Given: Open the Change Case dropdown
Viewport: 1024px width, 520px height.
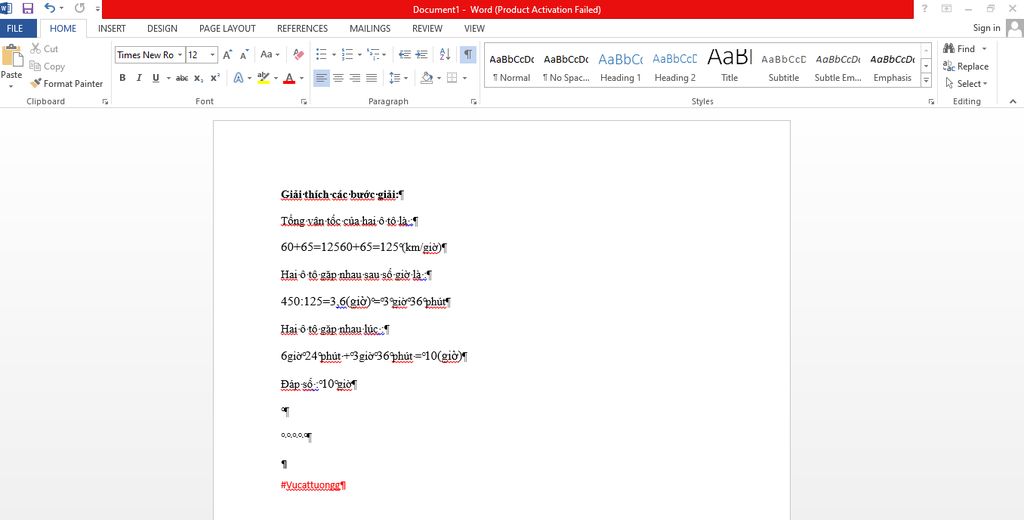Looking at the screenshot, I should pyautogui.click(x=270, y=55).
